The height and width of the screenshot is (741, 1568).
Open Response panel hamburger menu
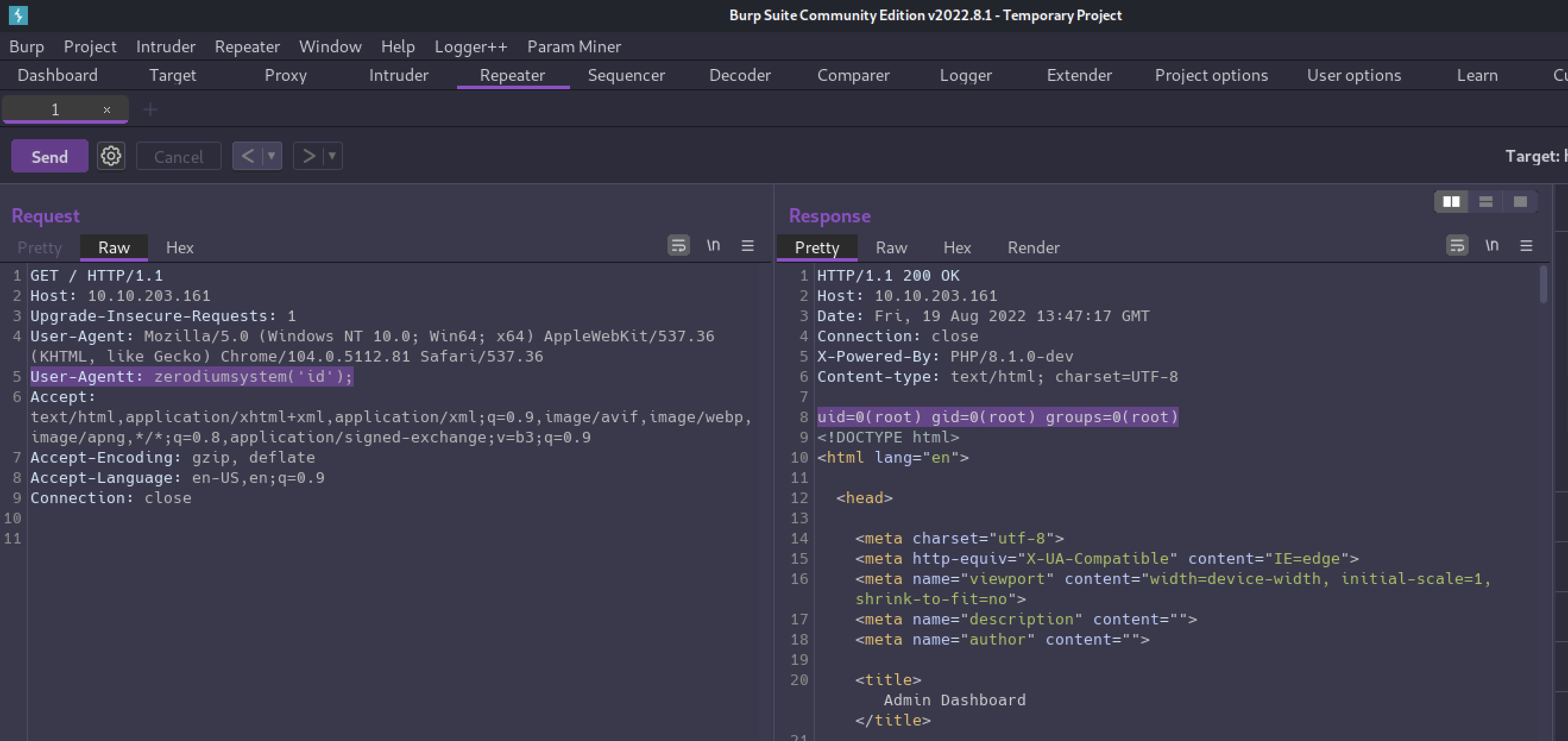(x=1526, y=246)
